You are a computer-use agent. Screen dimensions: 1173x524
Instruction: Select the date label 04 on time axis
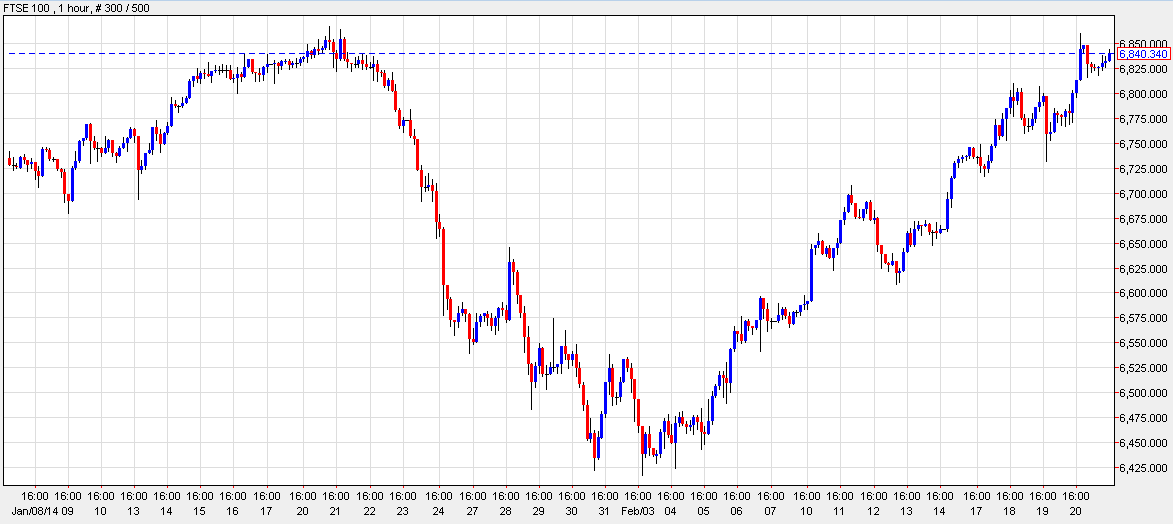[x=671, y=510]
